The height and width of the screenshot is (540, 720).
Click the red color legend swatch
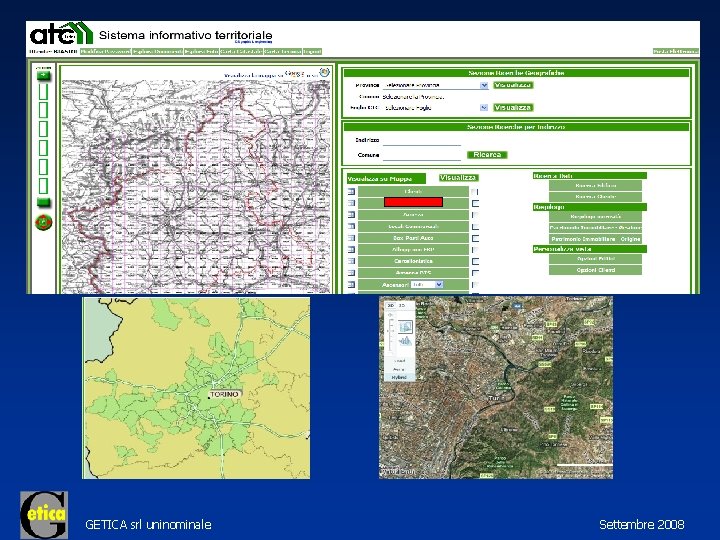tap(413, 202)
